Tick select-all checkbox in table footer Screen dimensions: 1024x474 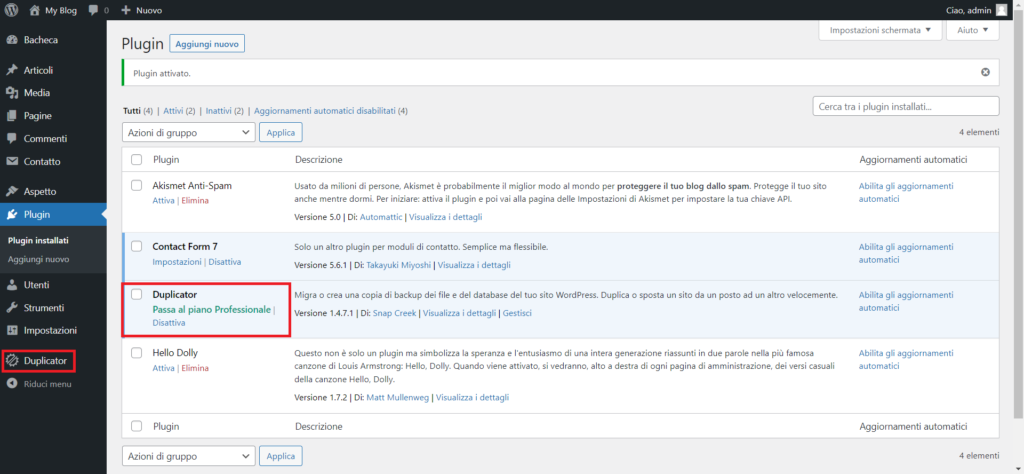pos(136,426)
